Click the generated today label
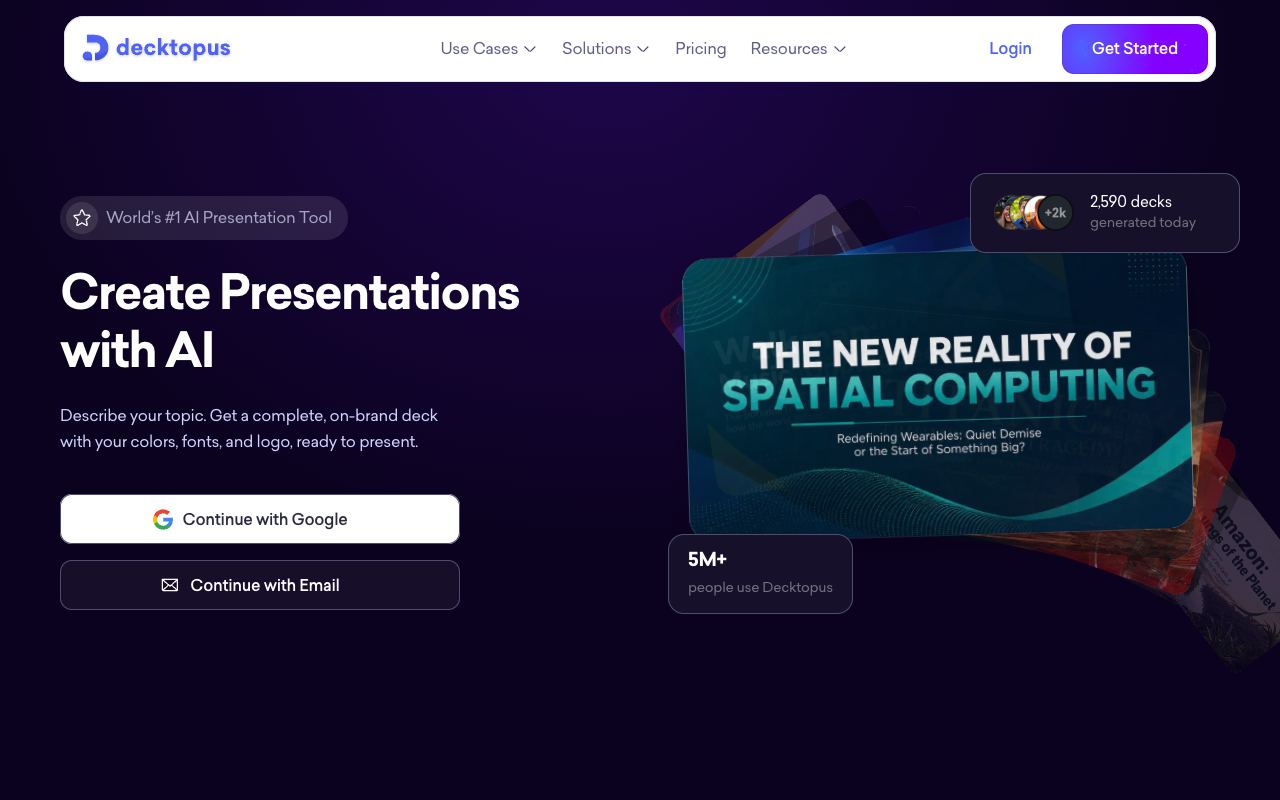 coord(1143,223)
